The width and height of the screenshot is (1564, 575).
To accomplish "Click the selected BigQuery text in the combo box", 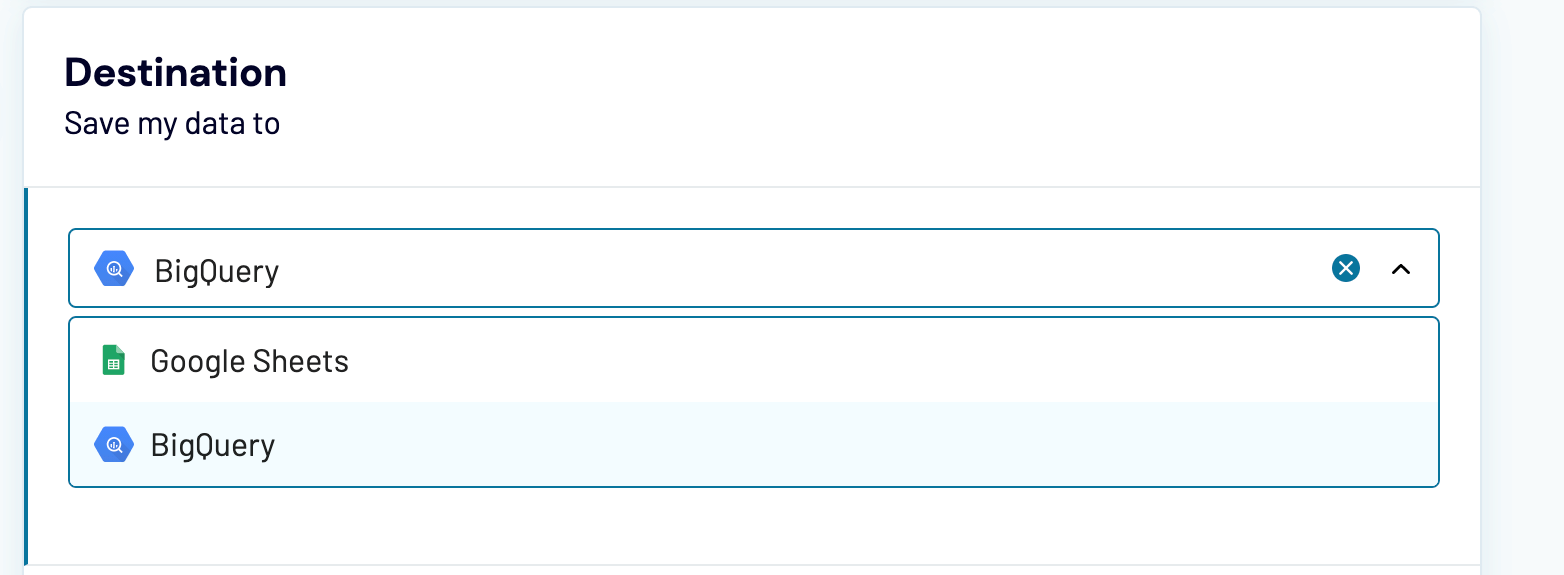I will tap(216, 271).
